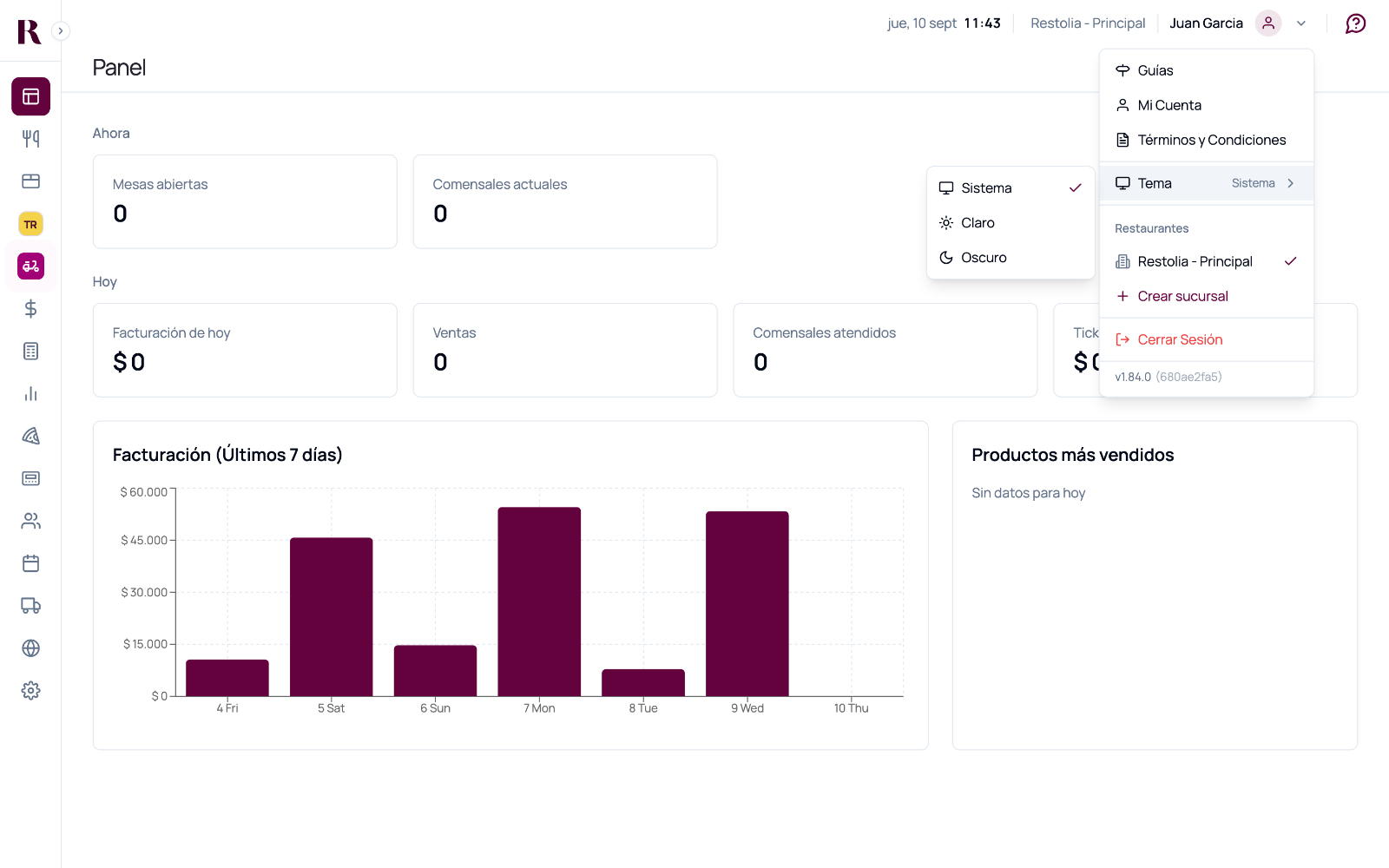This screenshot has height=868, width=1389.
Task: Open the delivery scooter sidebar icon
Action: pos(30,266)
